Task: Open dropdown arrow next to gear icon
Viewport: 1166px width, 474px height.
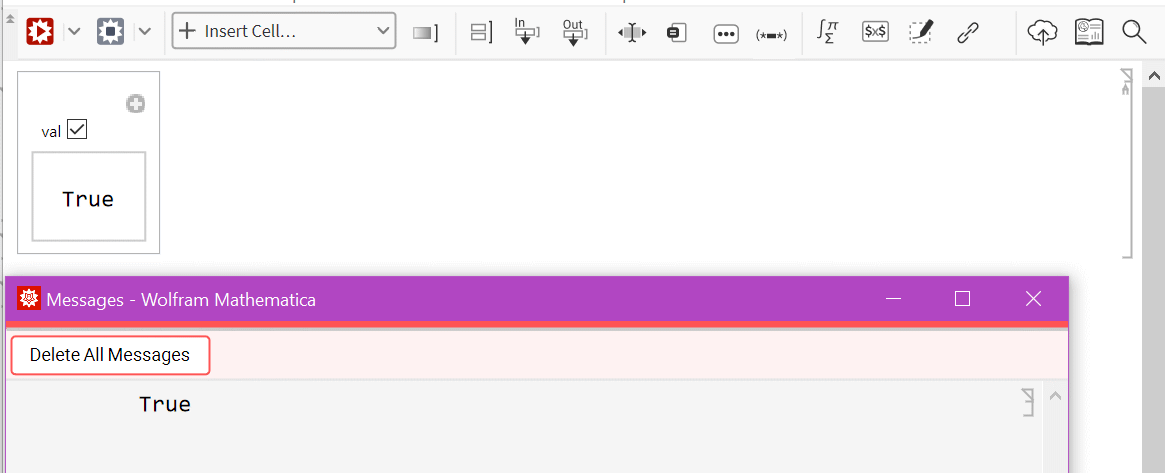Action: (145, 31)
